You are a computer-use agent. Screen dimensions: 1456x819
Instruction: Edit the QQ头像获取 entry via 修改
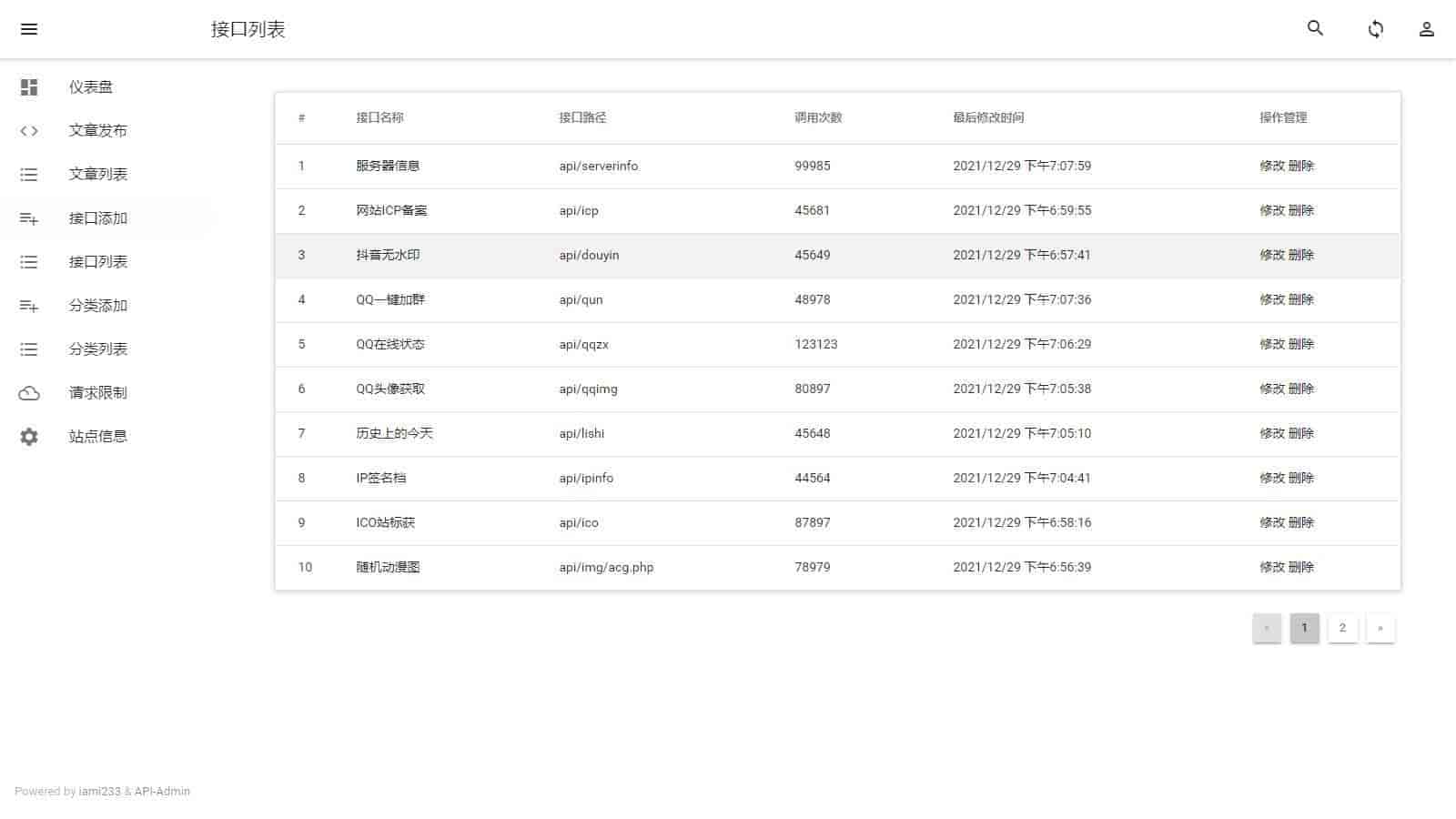(1272, 389)
